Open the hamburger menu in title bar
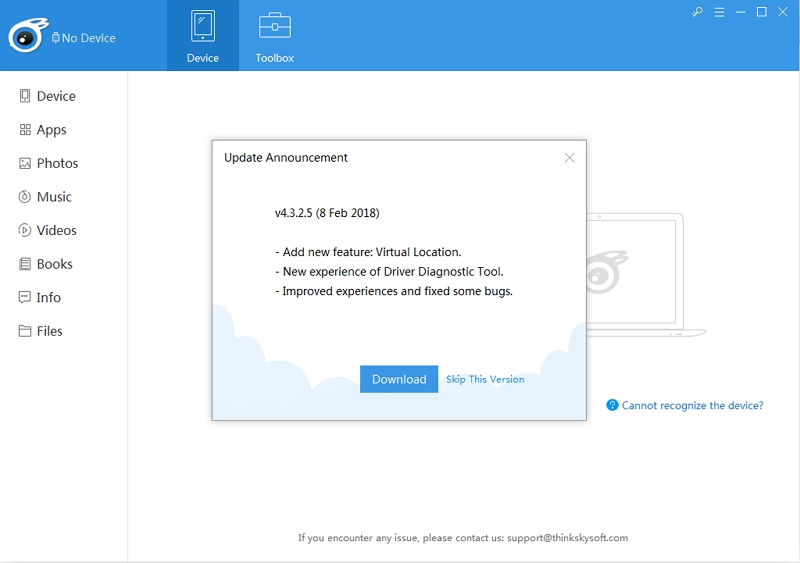 click(x=719, y=12)
